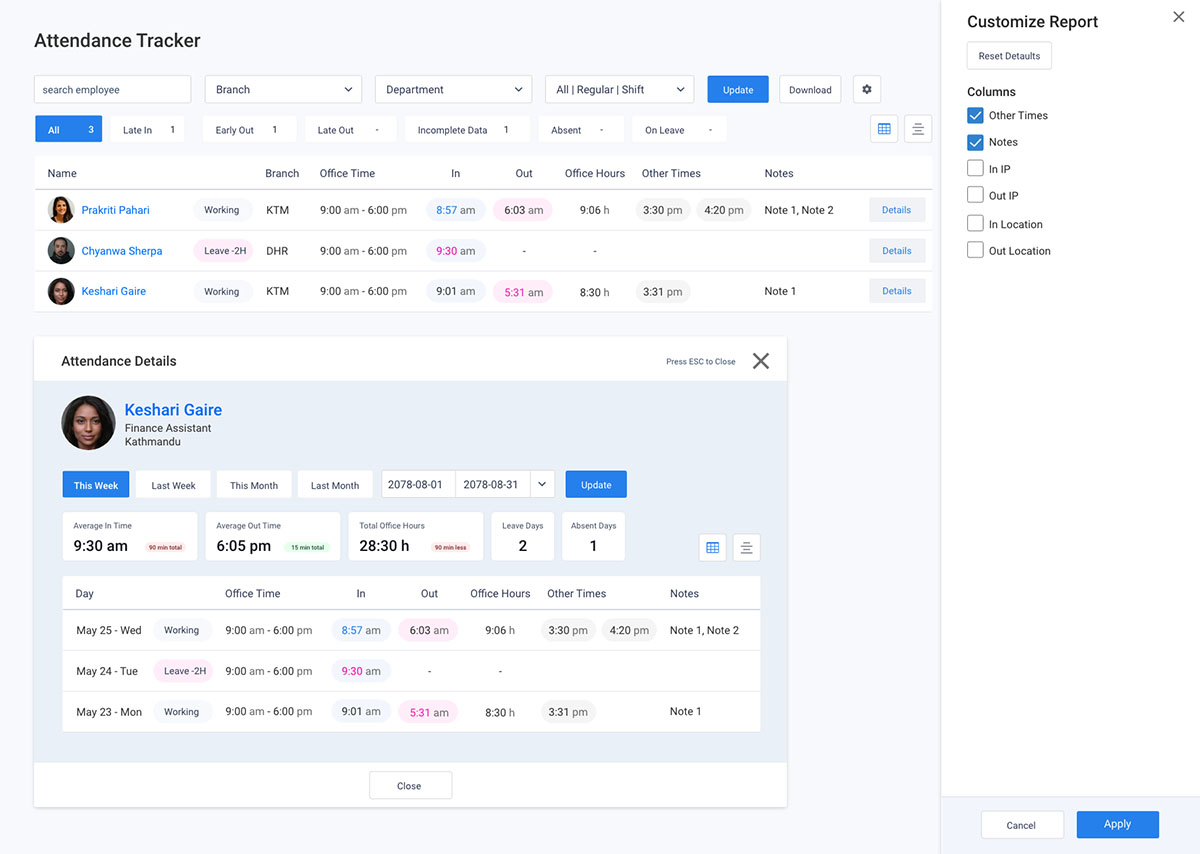This screenshot has width=1200, height=854.
Task: Open the Department dropdown
Action: point(453,89)
